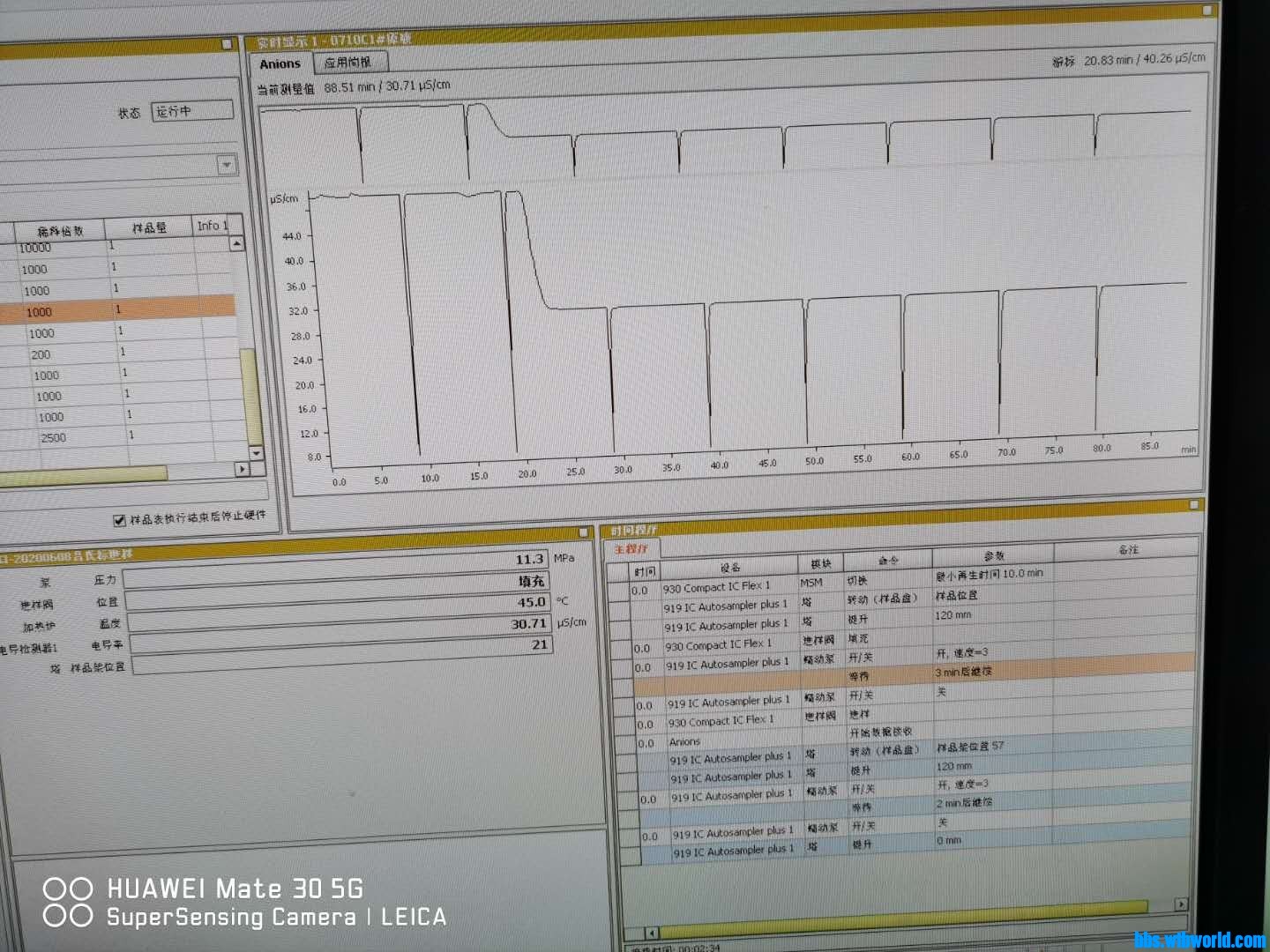Click the sample table vertical scrollbar thumb

coord(252,397)
